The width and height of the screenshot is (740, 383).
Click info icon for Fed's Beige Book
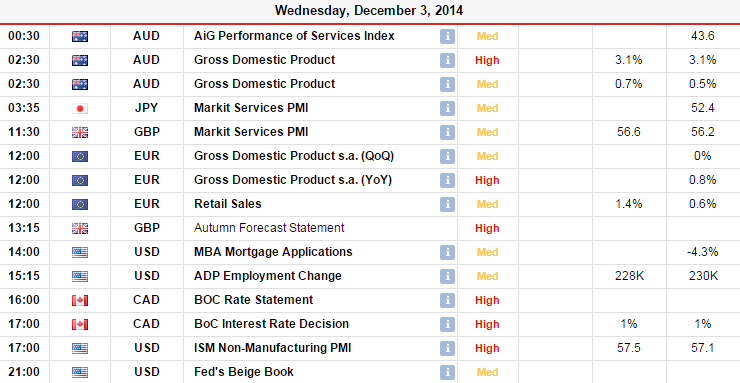[x=447, y=372]
